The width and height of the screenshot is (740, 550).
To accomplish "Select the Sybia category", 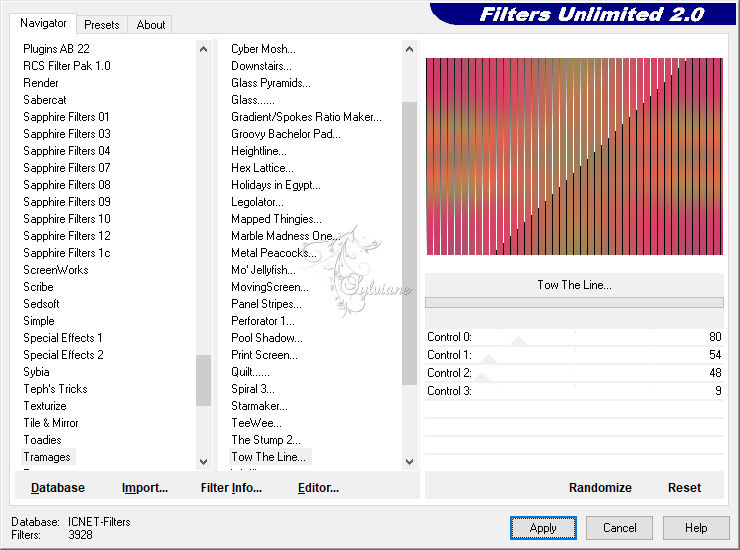I will (x=36, y=372).
